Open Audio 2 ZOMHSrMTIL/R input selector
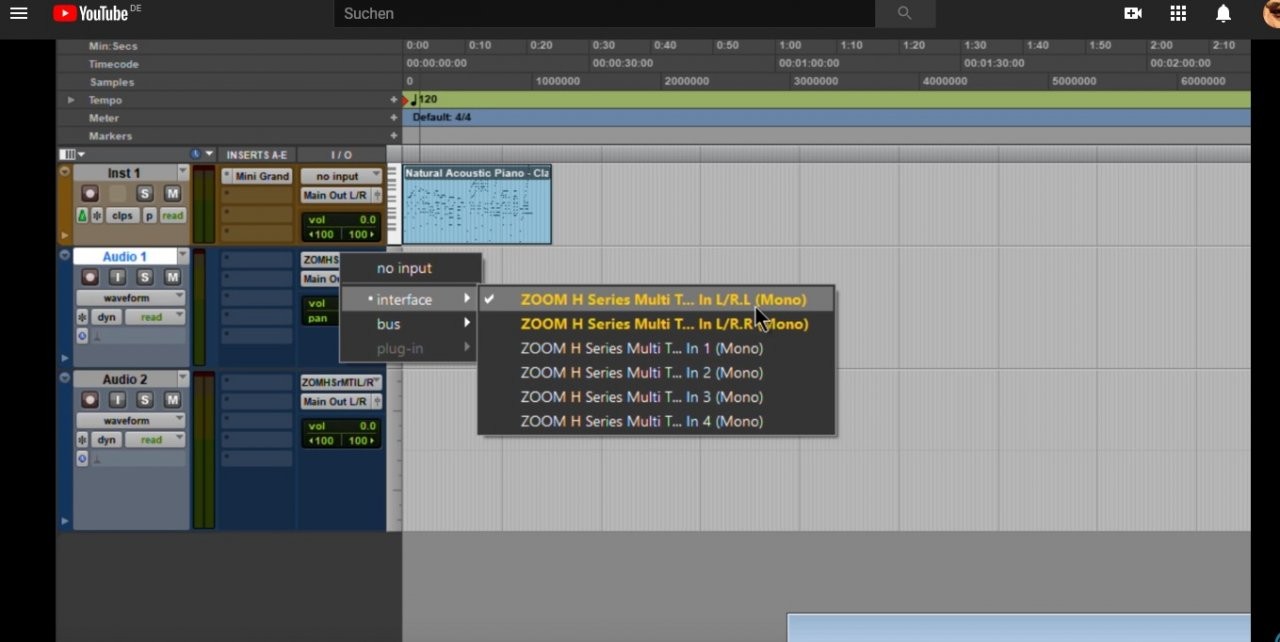1280x642 pixels. pos(341,382)
